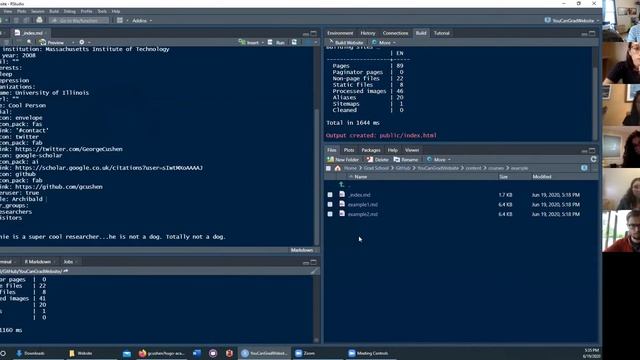640x360 pixels.
Task: Check the _index.md file checkbox
Action: click(330, 195)
